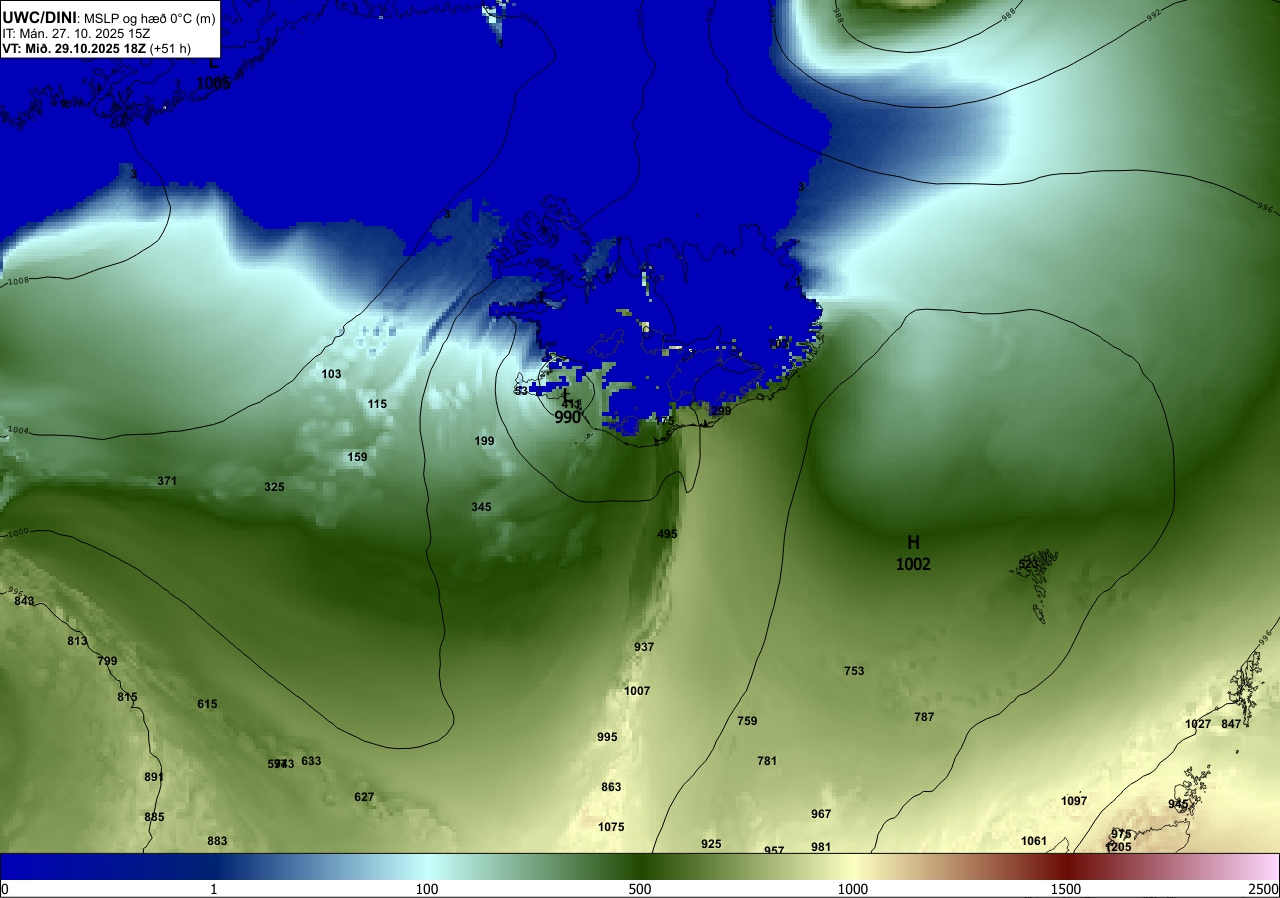Click the 2500 label on color legend
The height and width of the screenshot is (898, 1280).
(1263, 889)
